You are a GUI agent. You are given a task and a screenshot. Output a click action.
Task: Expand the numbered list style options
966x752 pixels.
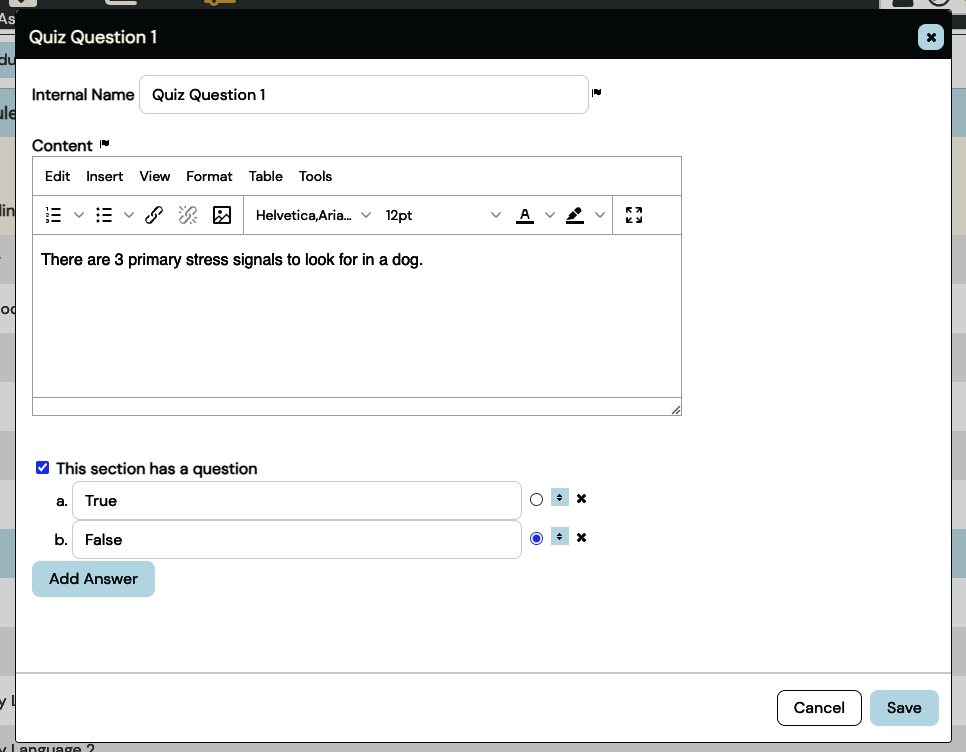[x=79, y=215]
